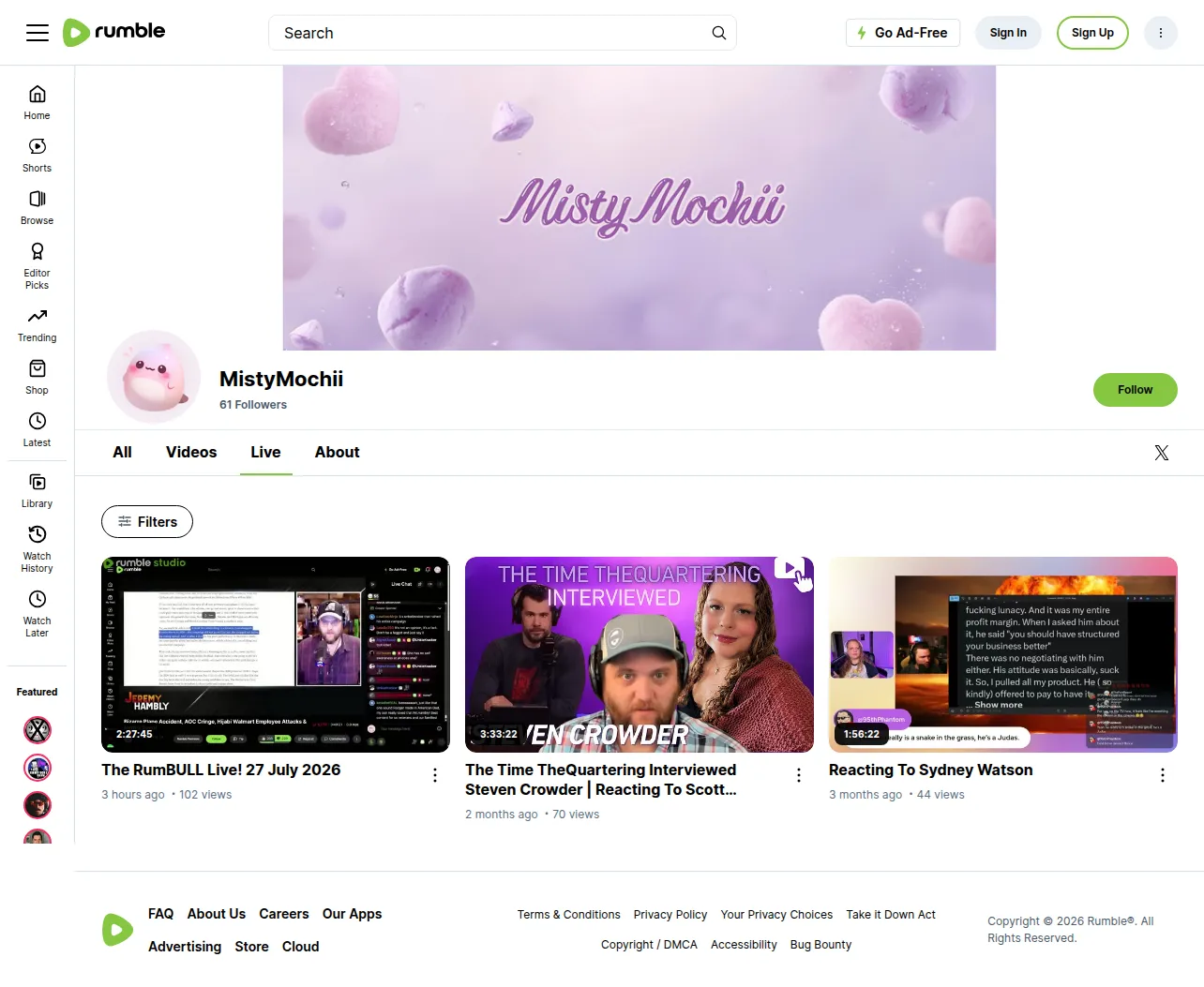This screenshot has width=1204, height=987.
Task: Open the Advertising footer link
Action: pyautogui.click(x=185, y=947)
